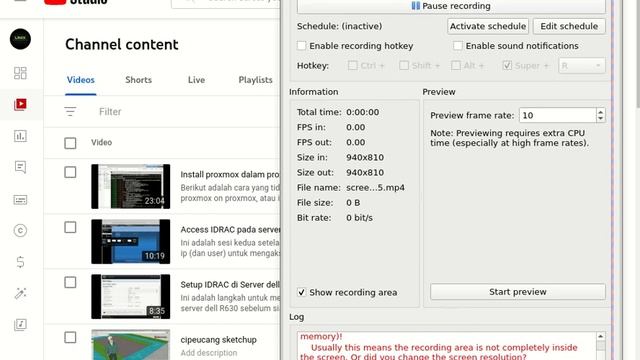The width and height of the screenshot is (640, 360).
Task: Click Access IDRAC pada server title
Action: [x=230, y=230]
